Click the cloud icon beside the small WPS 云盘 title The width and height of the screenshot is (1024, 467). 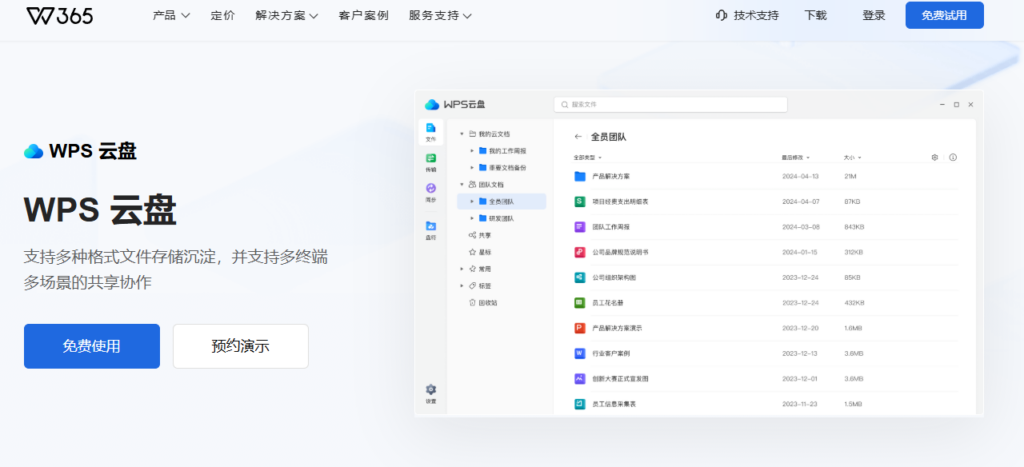[x=33, y=152]
